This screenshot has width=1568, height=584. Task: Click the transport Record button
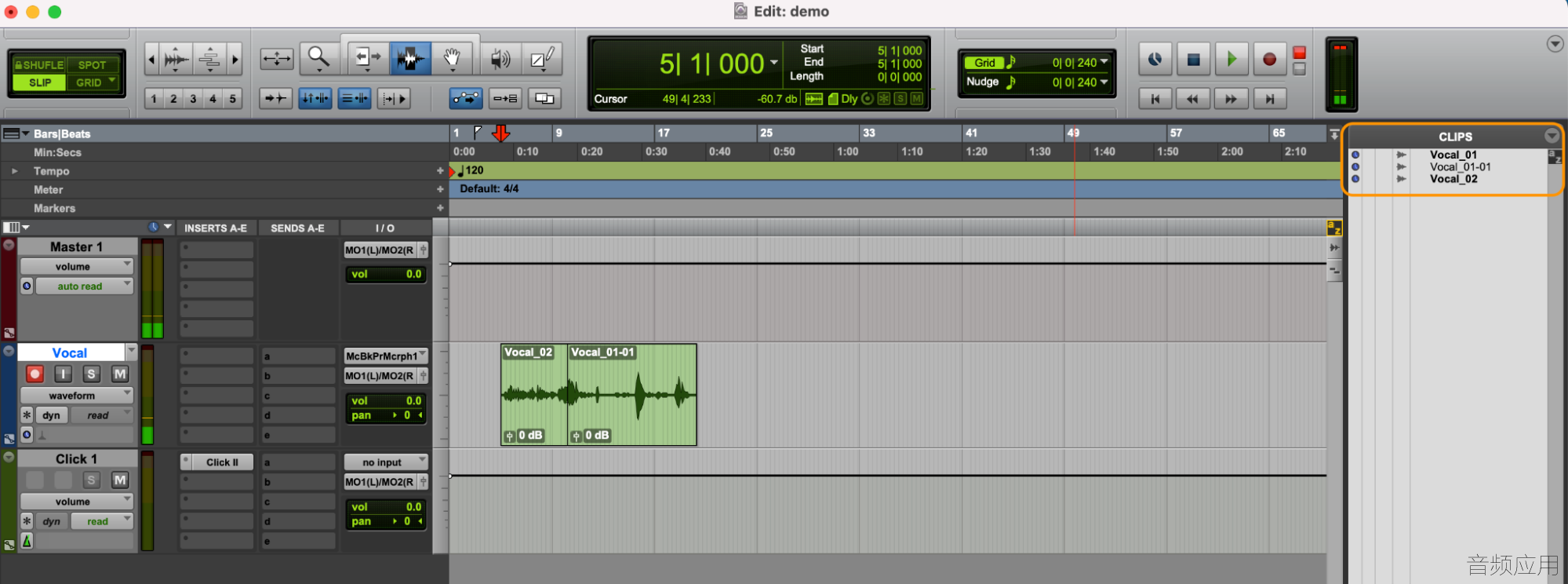click(1269, 59)
